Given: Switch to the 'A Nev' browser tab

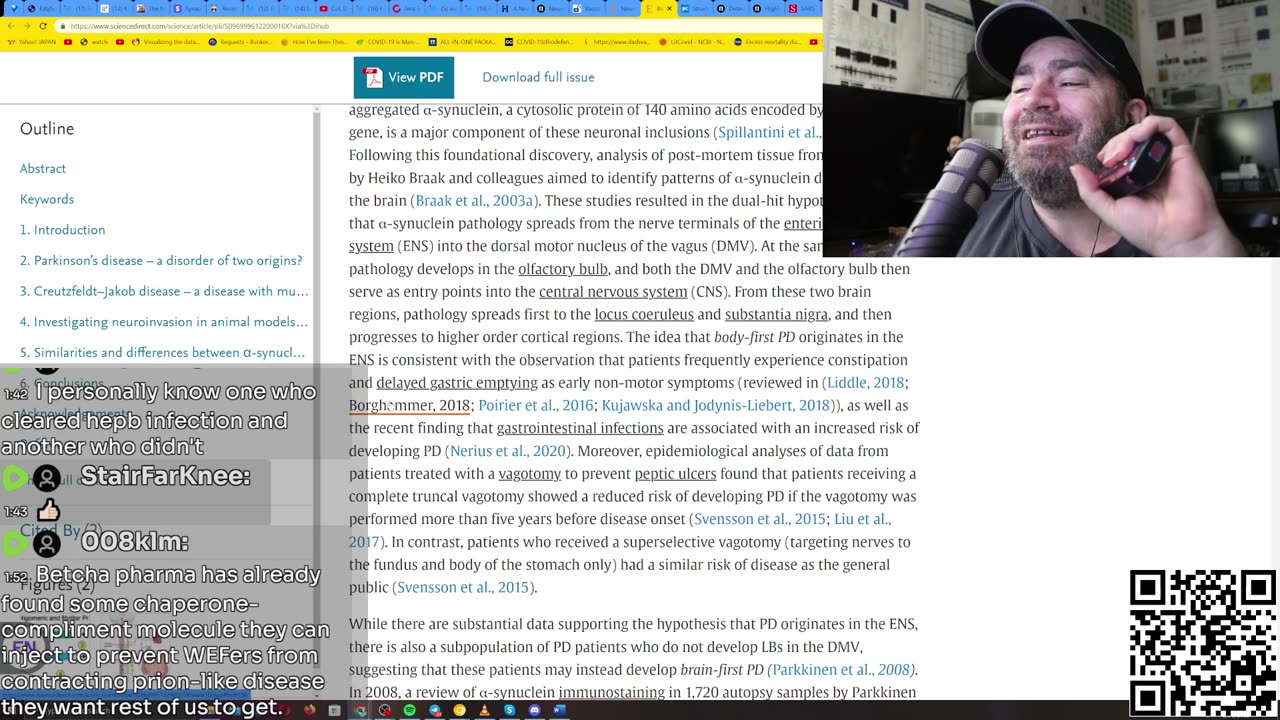Looking at the screenshot, I should [516, 9].
